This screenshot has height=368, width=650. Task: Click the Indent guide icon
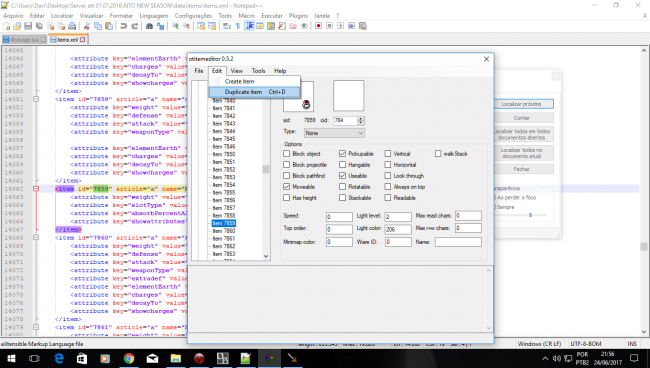(250, 26)
